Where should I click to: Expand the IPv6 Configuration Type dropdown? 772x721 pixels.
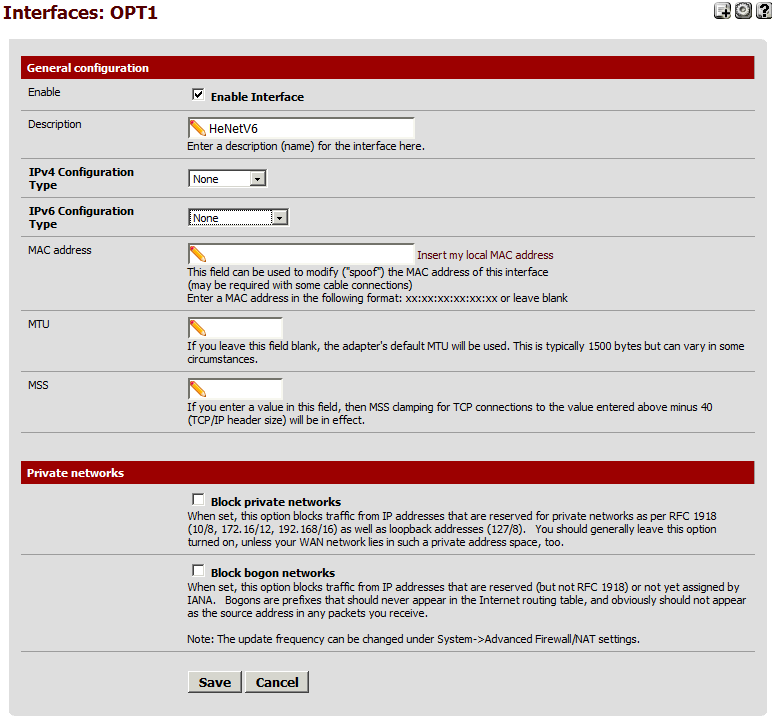pyautogui.click(x=238, y=218)
